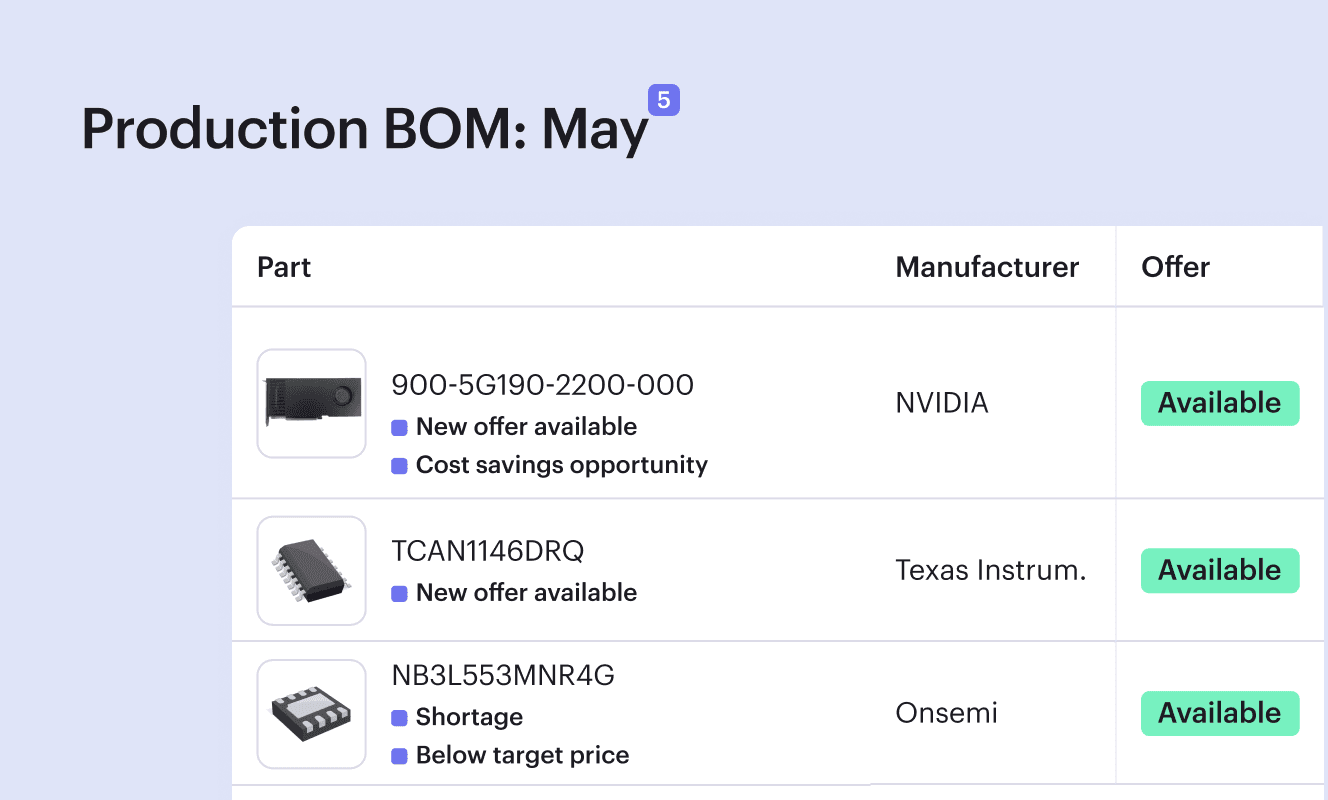1328x800 pixels.
Task: Sort by the Part column header
Action: [x=284, y=267]
